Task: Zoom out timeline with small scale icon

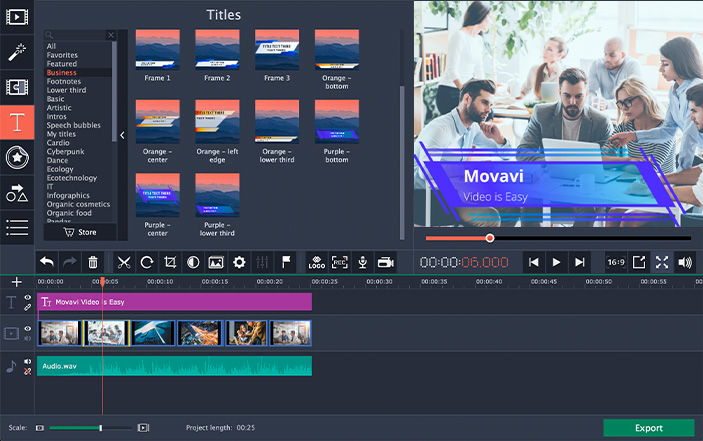Action: [39, 428]
